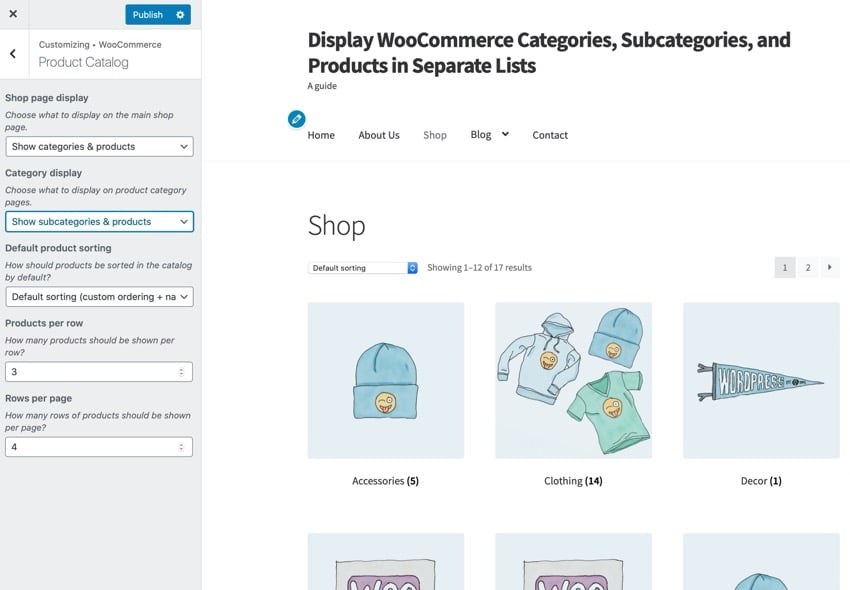The image size is (850, 590).
Task: Open the Shop page display dropdown
Action: pyautogui.click(x=98, y=146)
